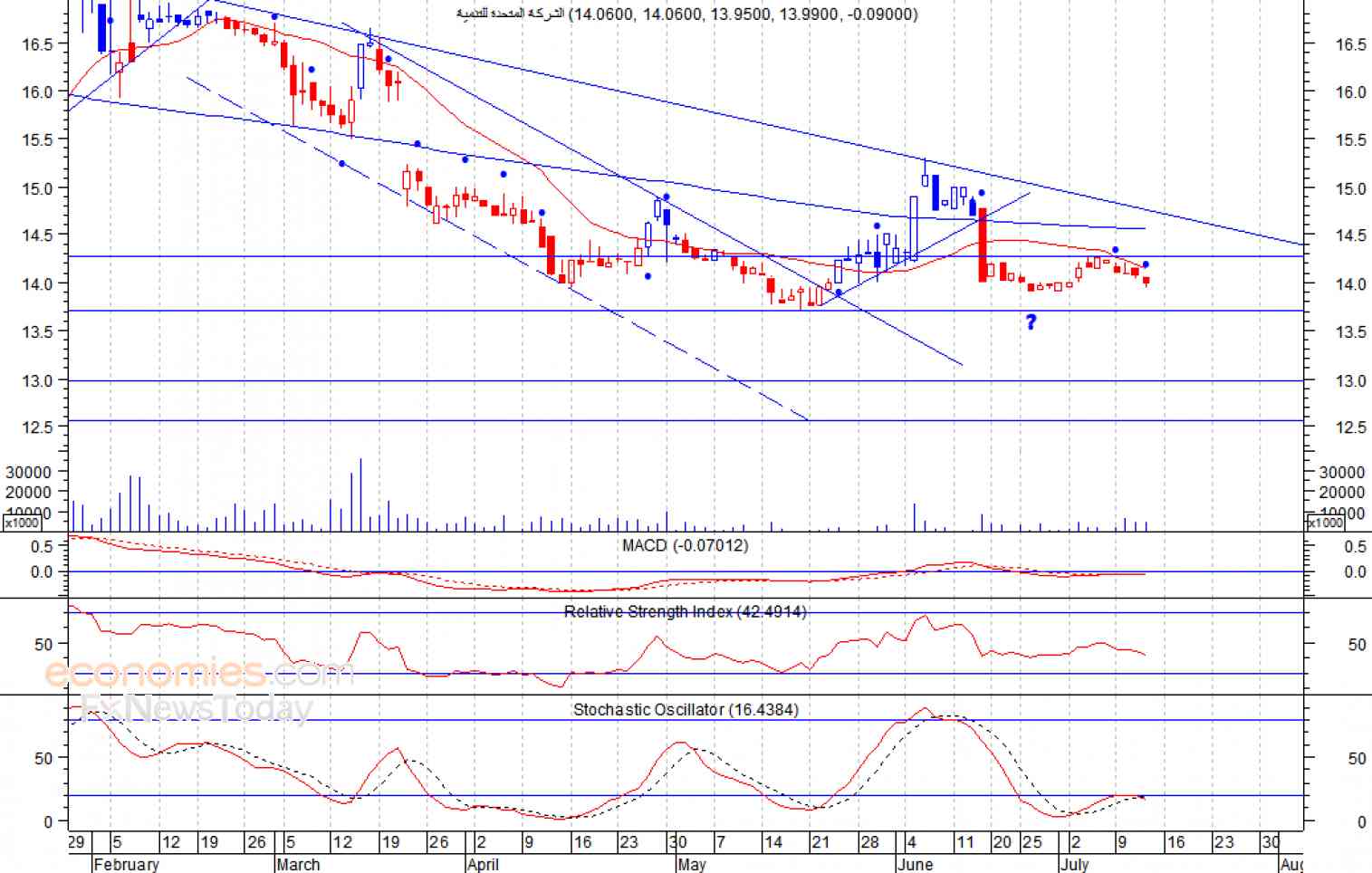The image size is (1372, 873).
Task: Select the 28 date tick in May
Action: click(x=869, y=842)
